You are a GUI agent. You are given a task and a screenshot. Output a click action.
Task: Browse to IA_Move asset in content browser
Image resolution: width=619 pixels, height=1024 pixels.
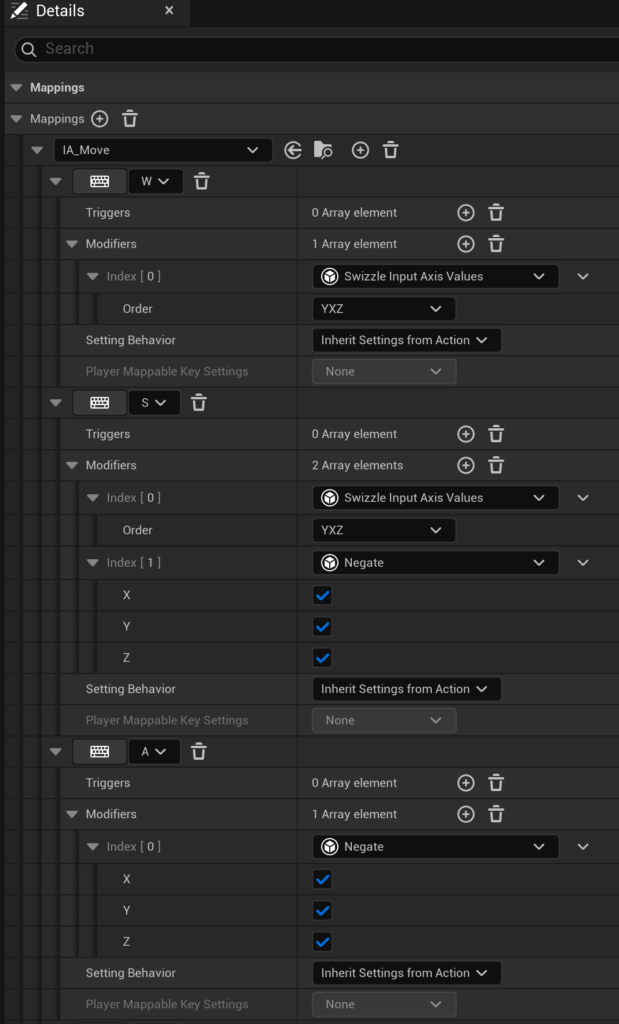(323, 150)
